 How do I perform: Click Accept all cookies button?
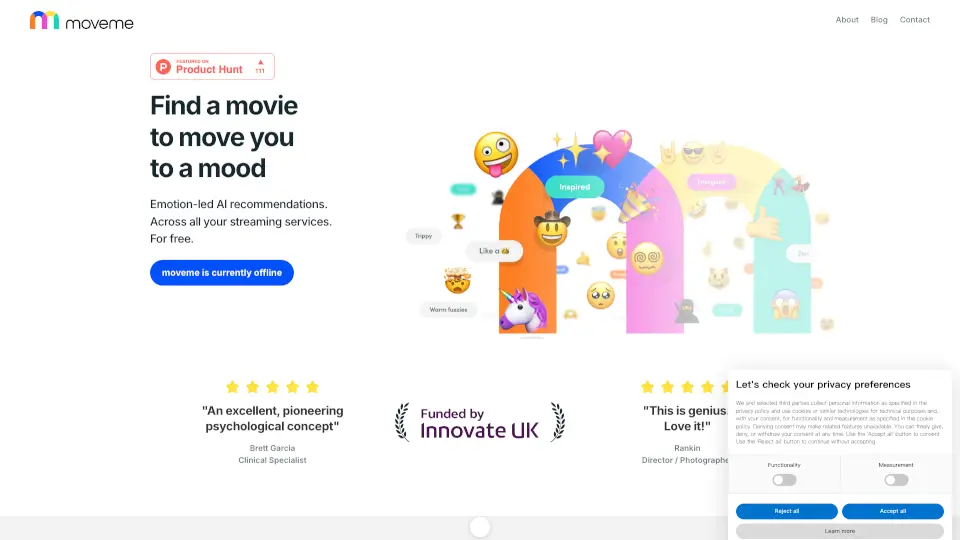coord(893,511)
